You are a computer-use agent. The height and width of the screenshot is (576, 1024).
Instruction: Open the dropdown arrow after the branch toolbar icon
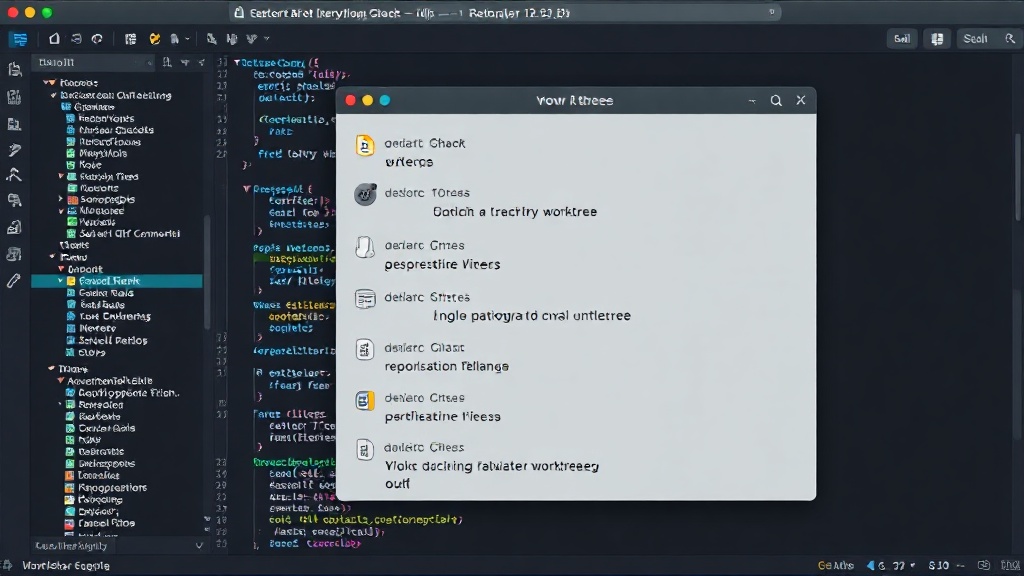coord(266,39)
